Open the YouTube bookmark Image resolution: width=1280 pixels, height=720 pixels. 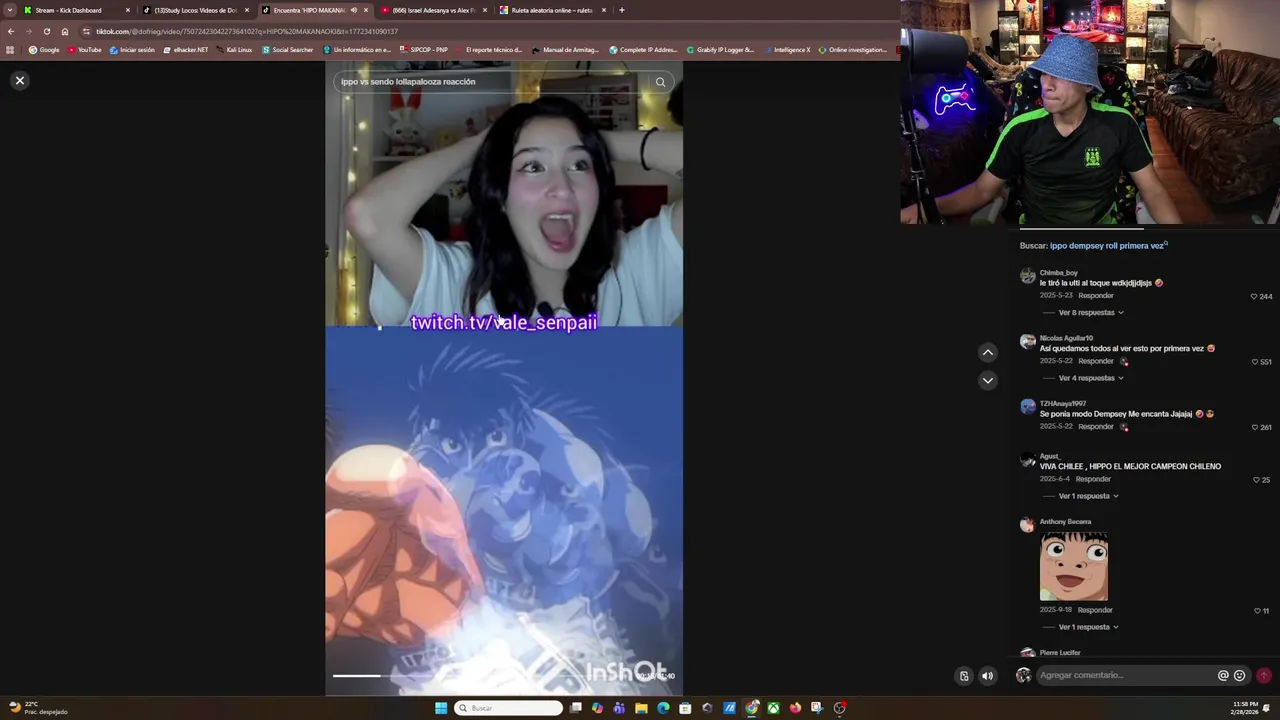tap(85, 49)
